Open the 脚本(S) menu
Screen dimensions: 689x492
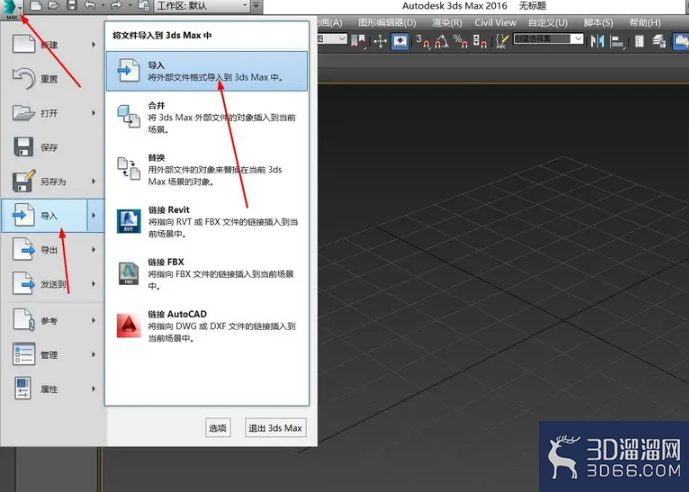(x=598, y=23)
